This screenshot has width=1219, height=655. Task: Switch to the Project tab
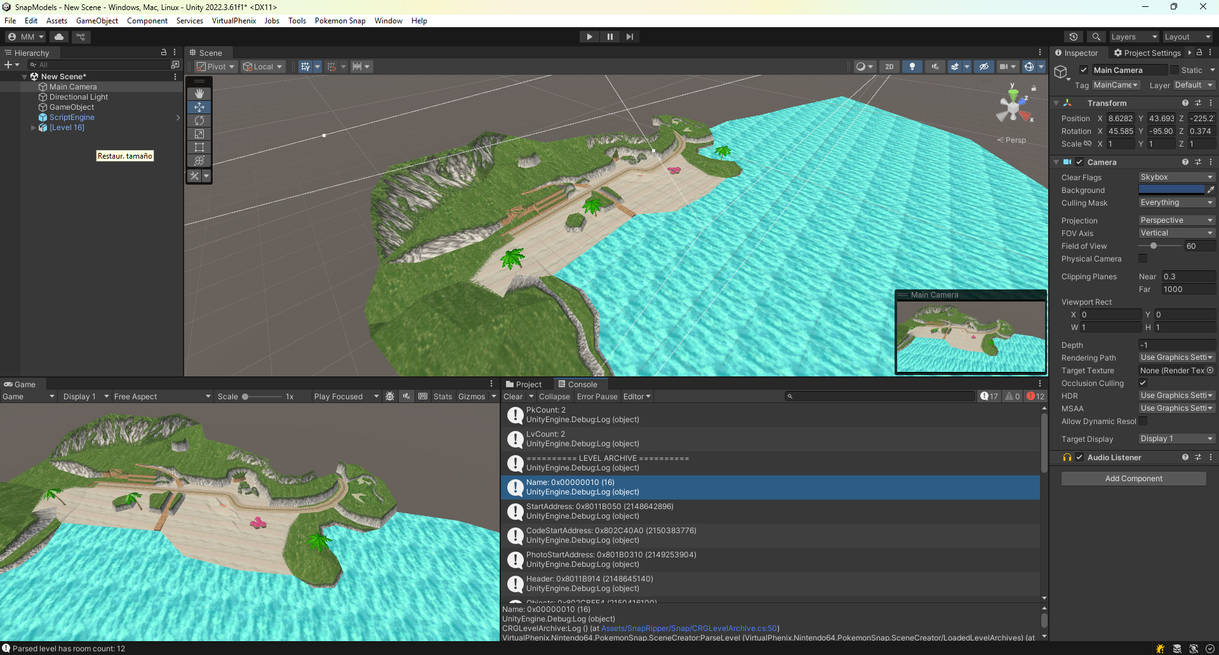[x=524, y=384]
